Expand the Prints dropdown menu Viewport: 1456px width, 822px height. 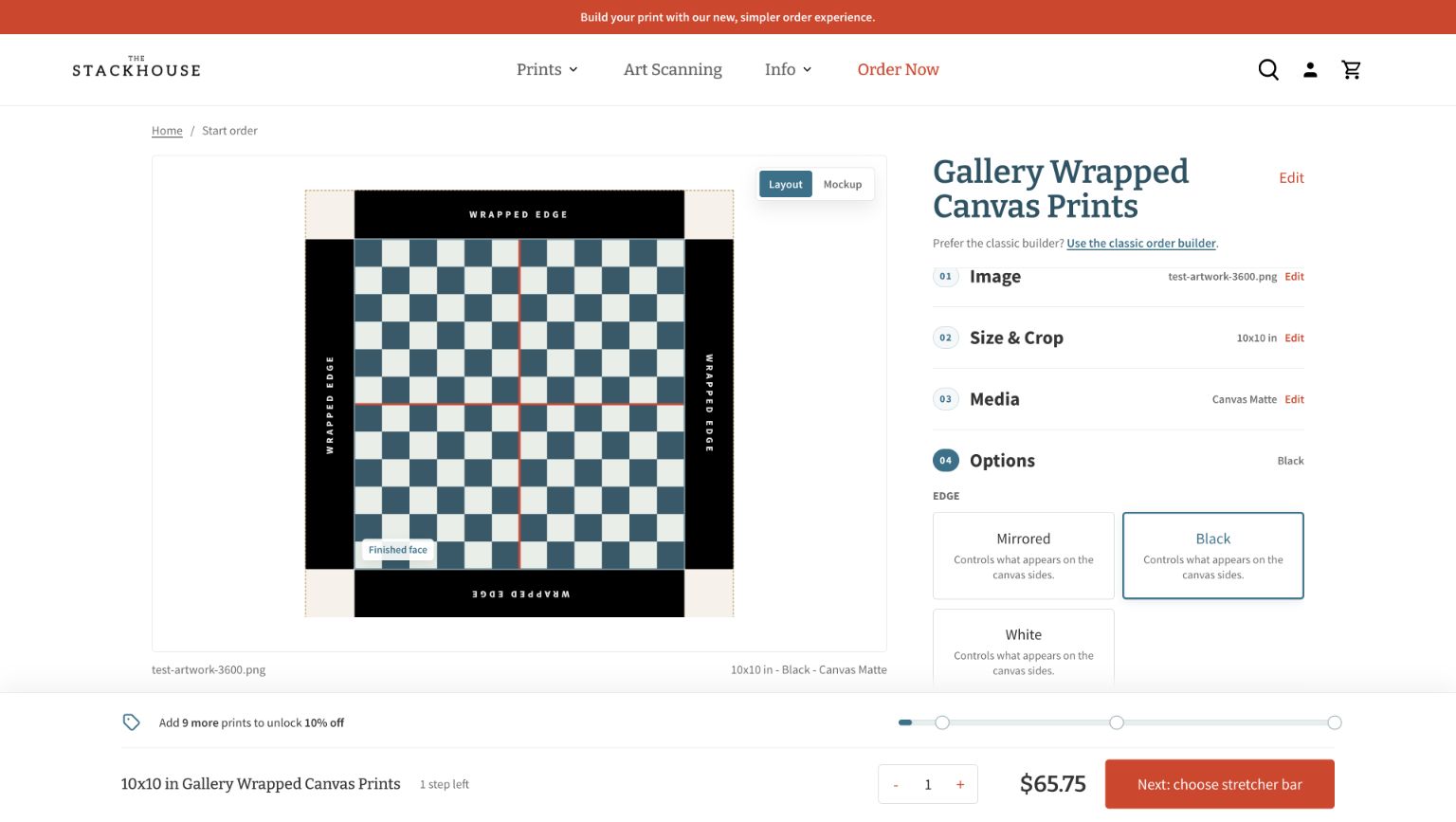tap(547, 69)
